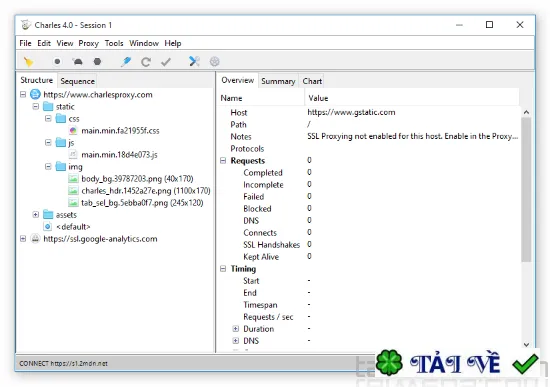This screenshot has height=387, width=550.
Task: Click globe icon of charlesproxy.com host
Action: pyautogui.click(x=35, y=94)
